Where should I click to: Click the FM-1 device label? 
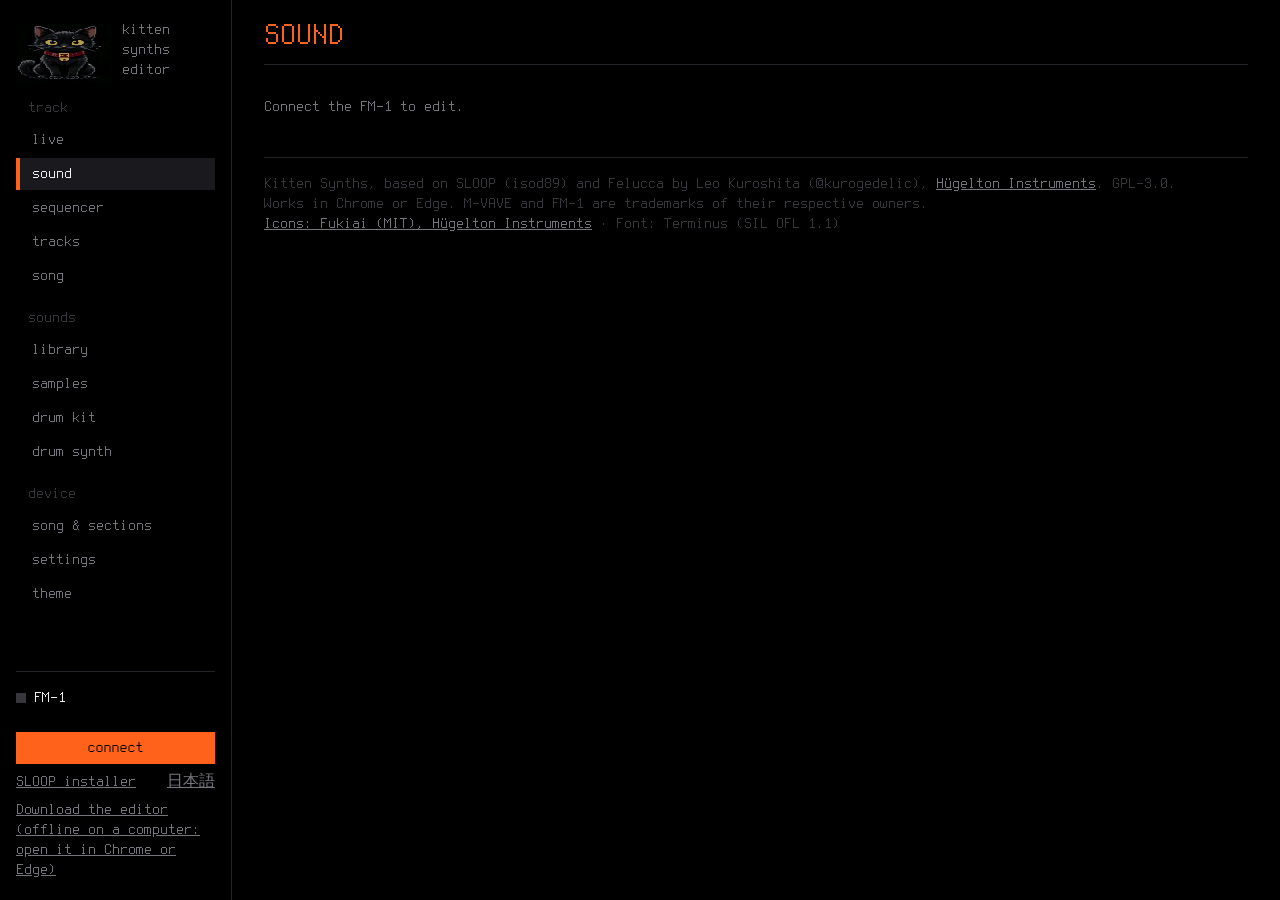50,698
